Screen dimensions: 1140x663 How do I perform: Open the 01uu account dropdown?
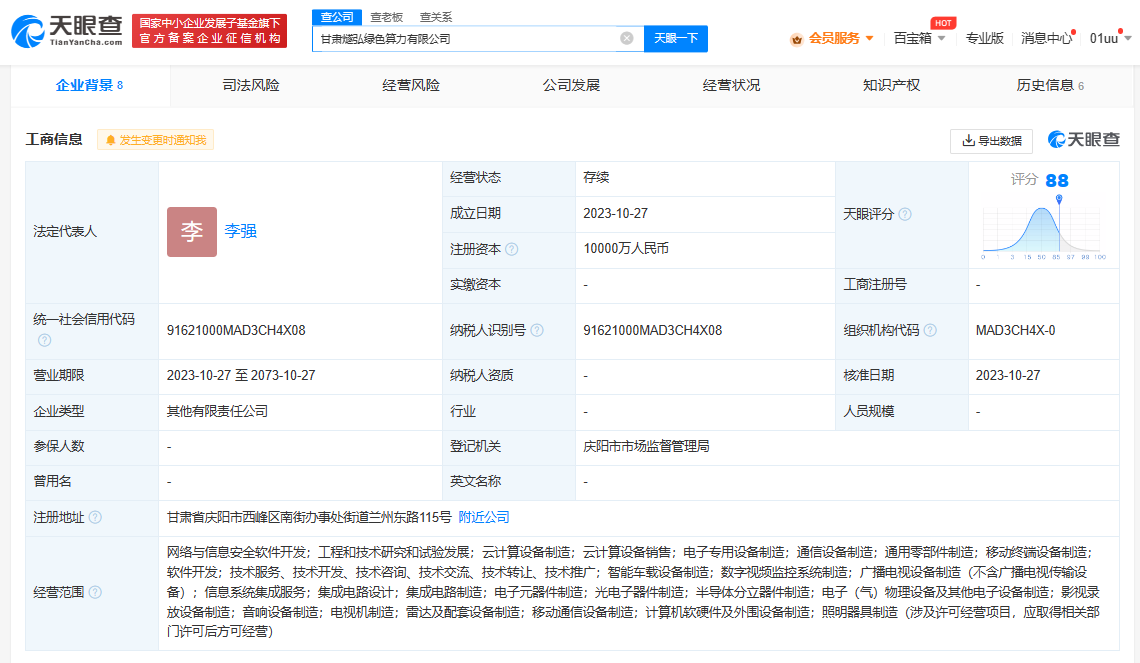coord(1110,38)
